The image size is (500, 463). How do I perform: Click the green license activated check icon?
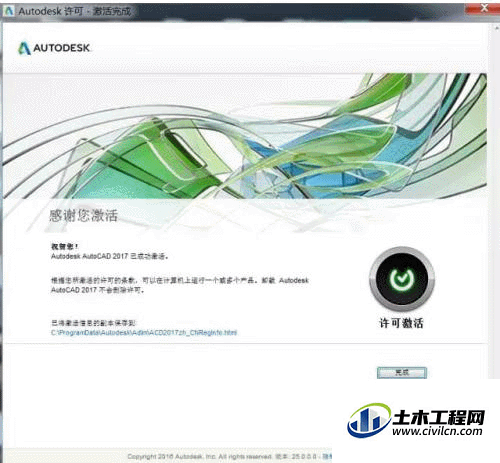402,279
